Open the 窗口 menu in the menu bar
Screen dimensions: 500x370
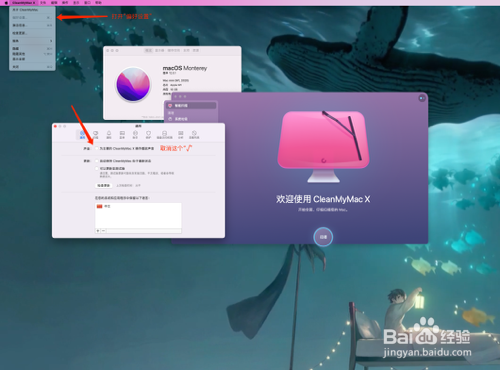[x=87, y=3]
